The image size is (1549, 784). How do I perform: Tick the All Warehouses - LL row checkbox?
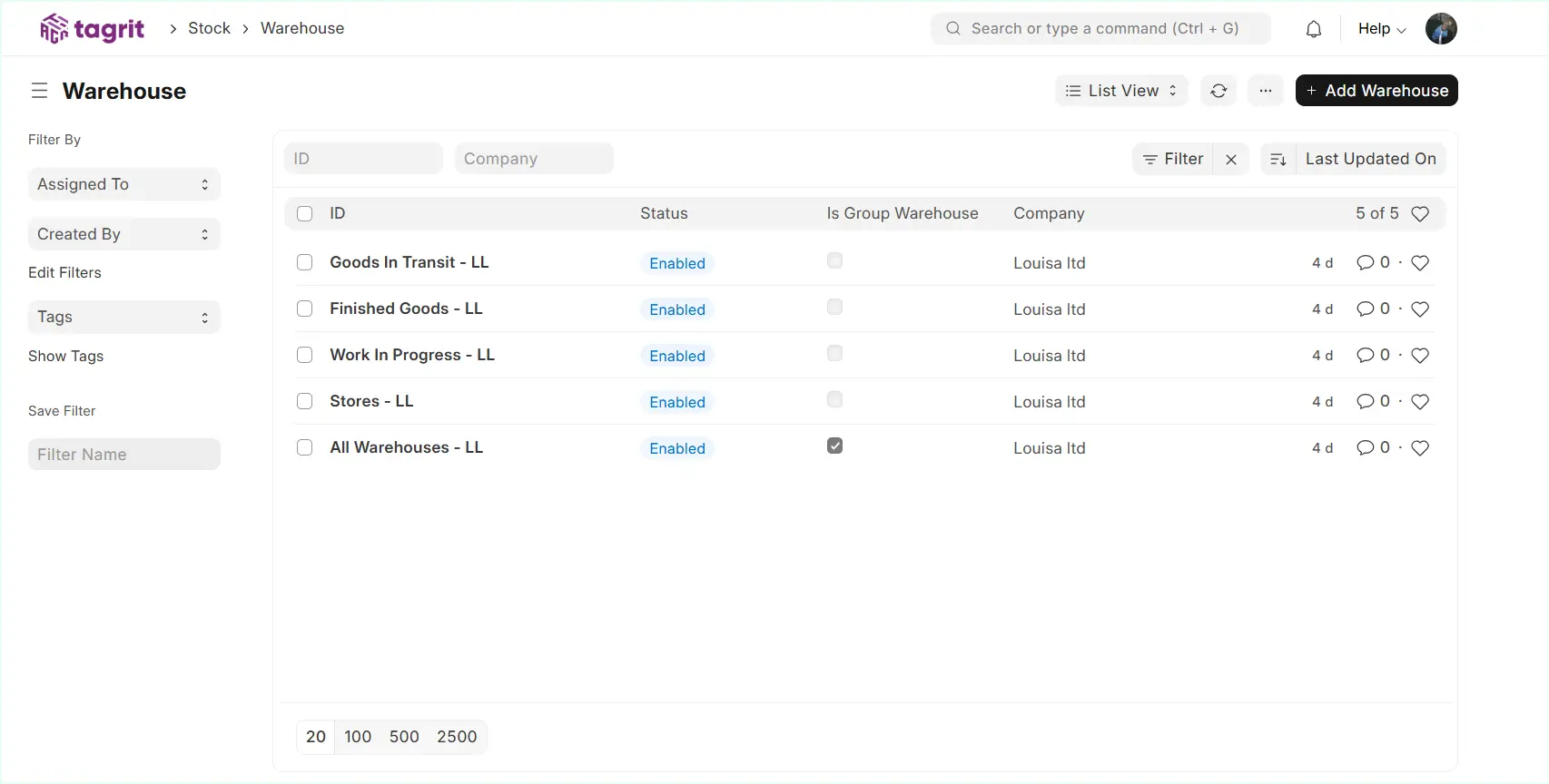click(305, 448)
